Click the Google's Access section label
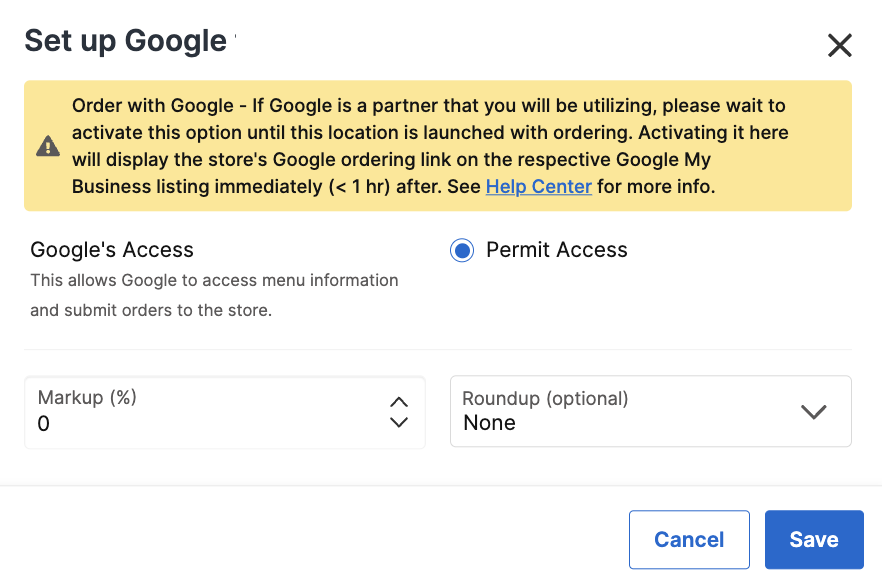Screen dimensions: 882x586 (x=112, y=250)
